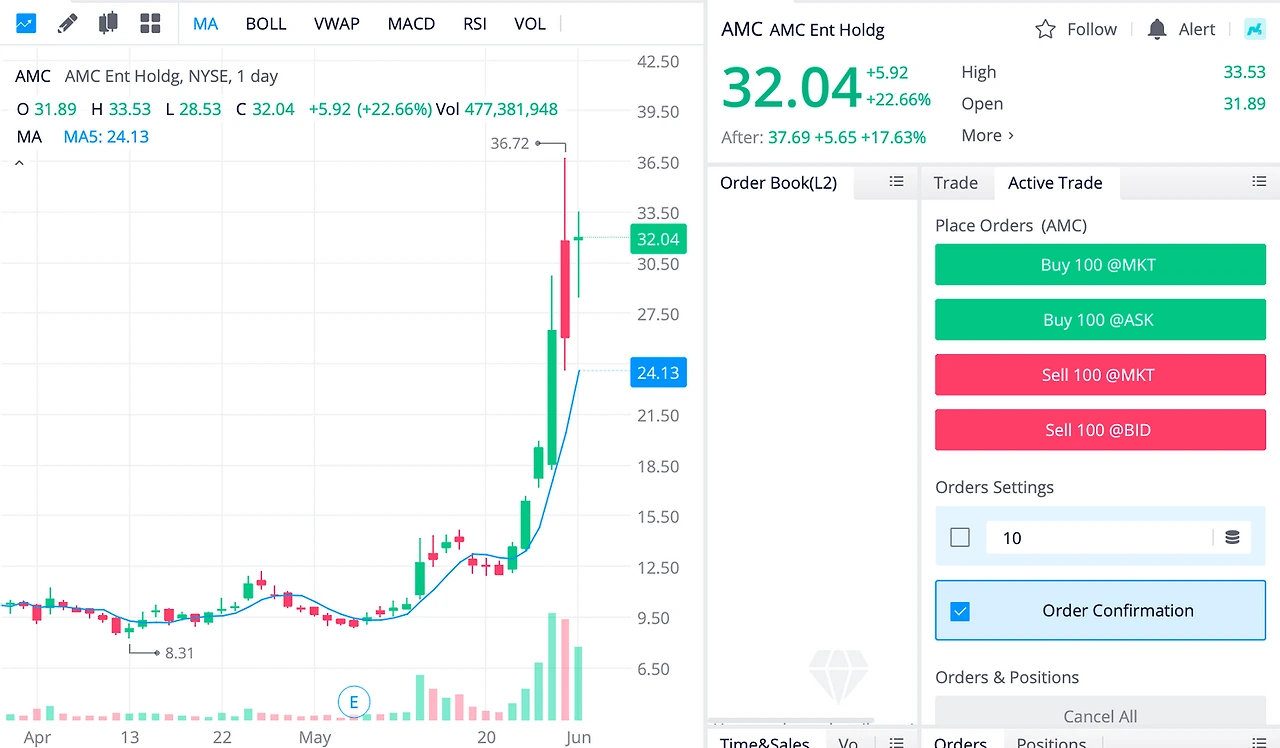Enable the BOLL indicator
Screen dimensions: 1280x748
pos(266,23)
